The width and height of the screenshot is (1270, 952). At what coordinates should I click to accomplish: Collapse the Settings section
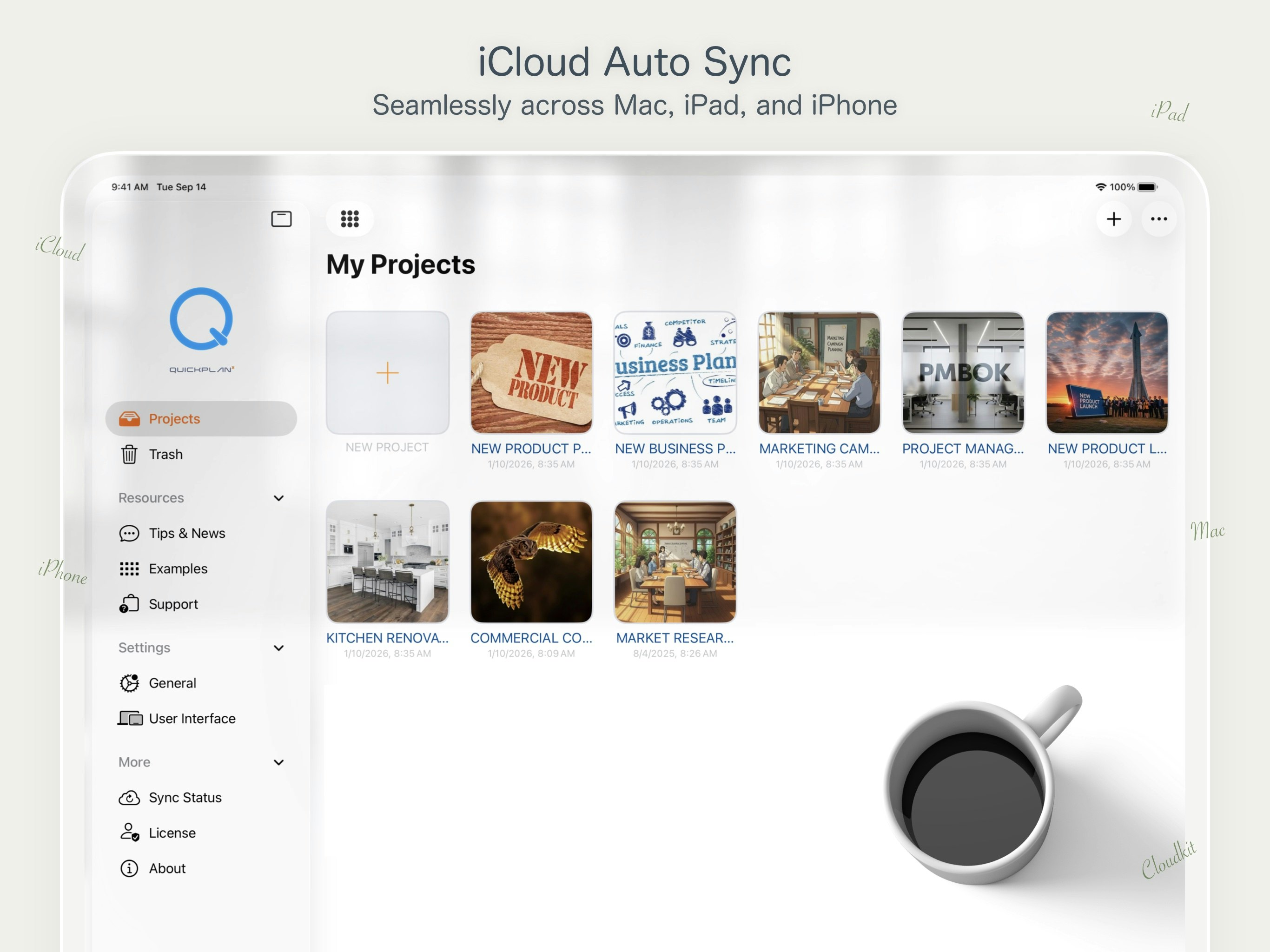point(279,648)
